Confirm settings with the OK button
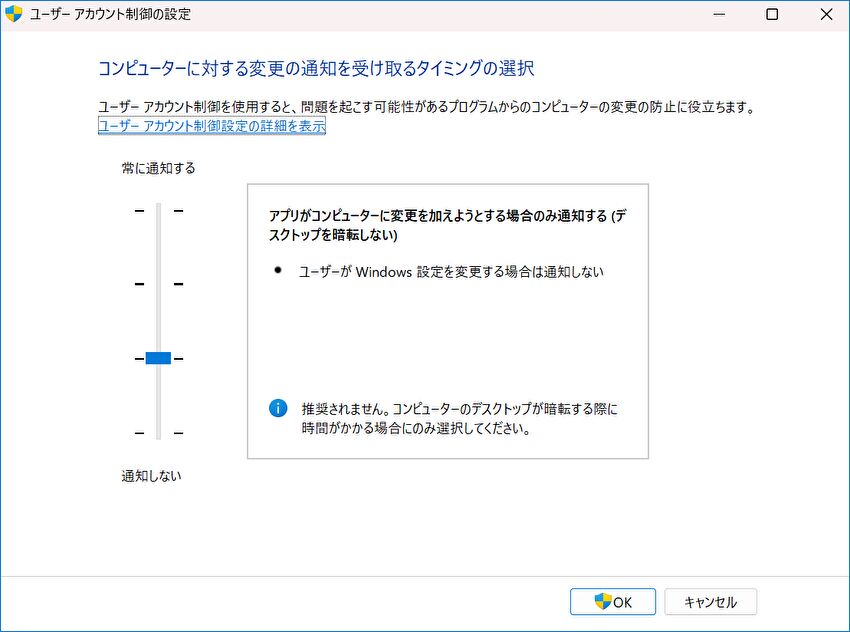This screenshot has height=632, width=850. tap(613, 601)
